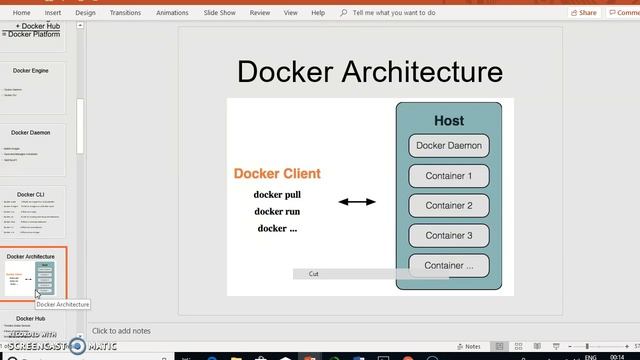Click the Container 3 box
Viewport: 640px width, 360px height.
(x=449, y=236)
